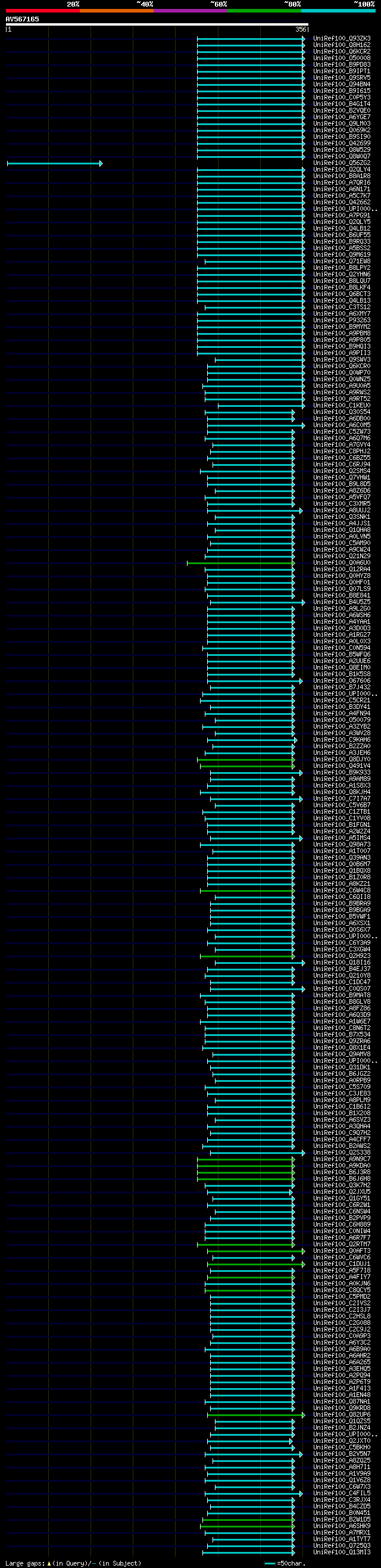Select label UniRef100_B4U5Z5
Screen dimensions: 381x1568
click(342, 602)
